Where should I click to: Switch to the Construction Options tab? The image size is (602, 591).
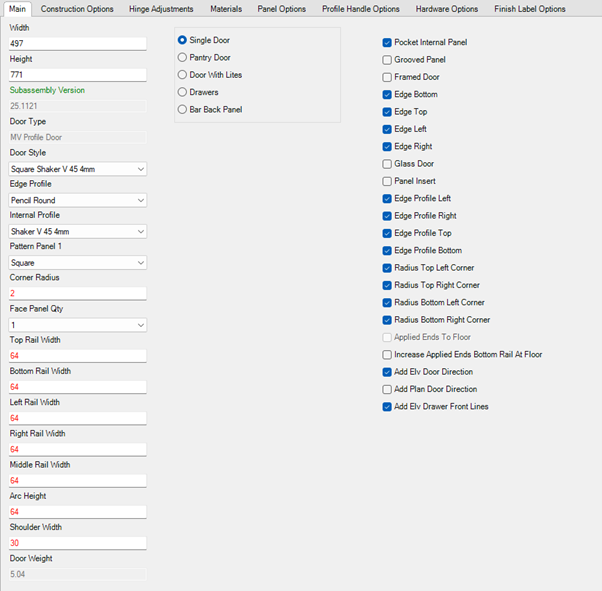77,9
